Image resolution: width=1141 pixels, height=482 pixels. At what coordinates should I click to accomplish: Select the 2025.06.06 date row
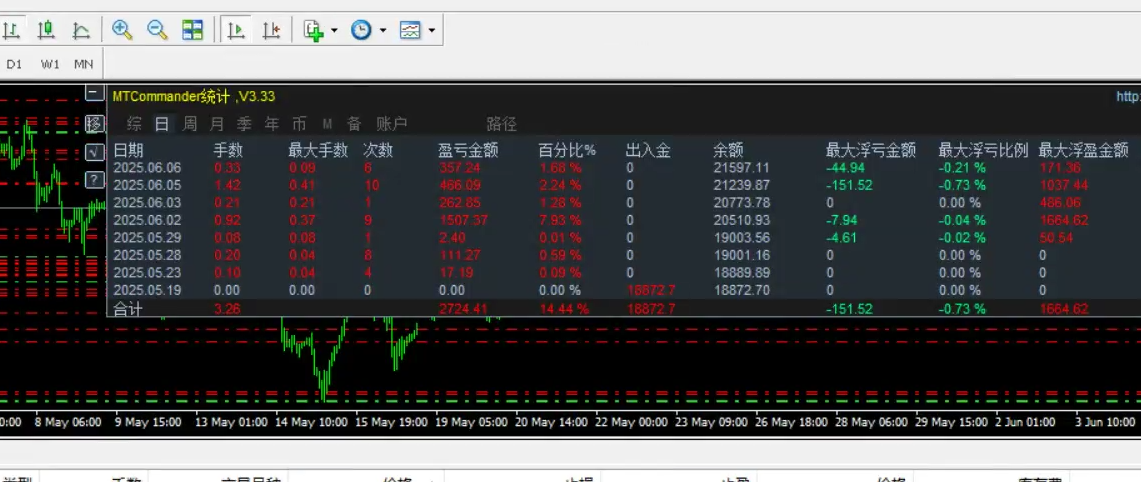click(148, 167)
